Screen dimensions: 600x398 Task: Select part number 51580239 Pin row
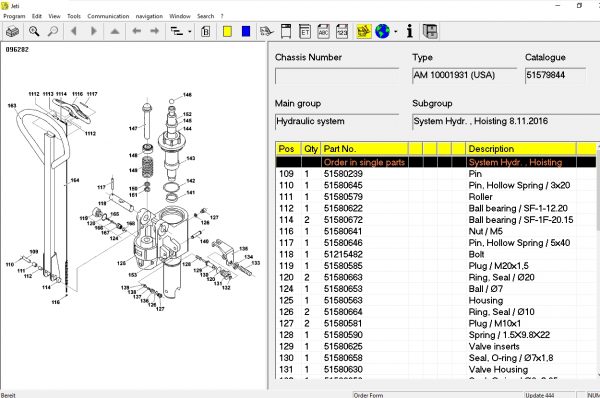pos(436,174)
